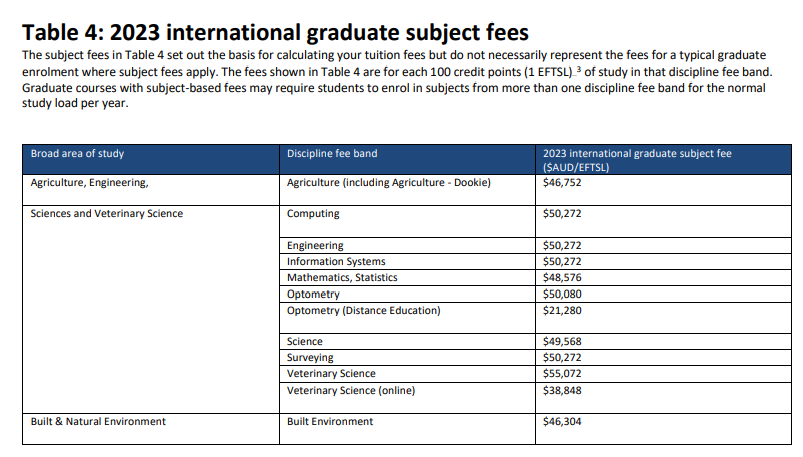The image size is (803, 457).
Task: Click the 'Built Environment' discipline cell
Action: point(329,422)
